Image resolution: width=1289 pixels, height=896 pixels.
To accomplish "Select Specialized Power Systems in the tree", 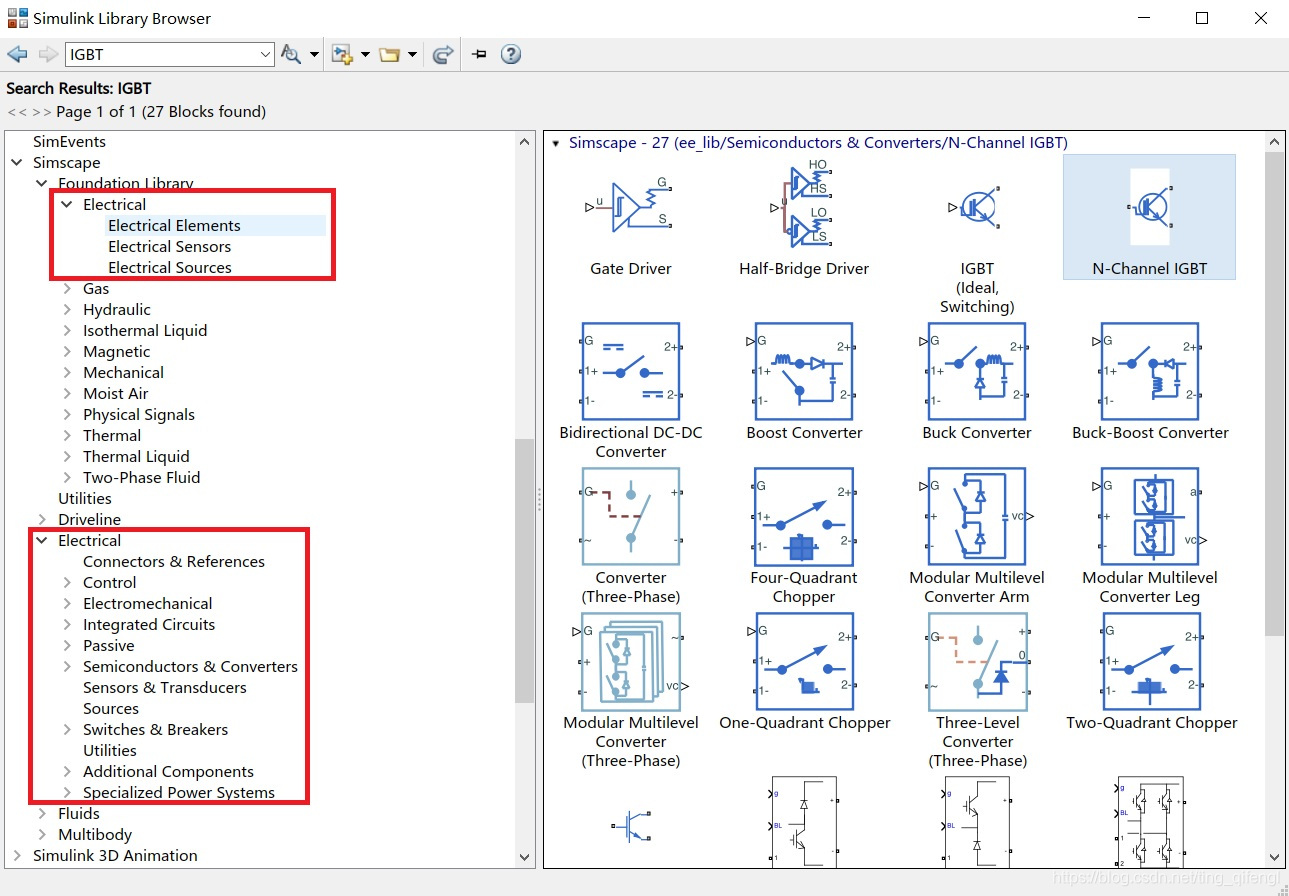I will point(179,792).
